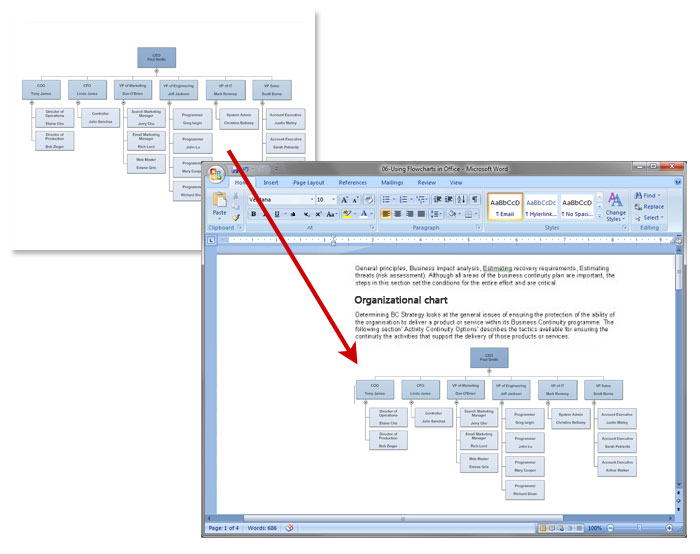
Task: Toggle underline formatting
Action: [x=277, y=214]
